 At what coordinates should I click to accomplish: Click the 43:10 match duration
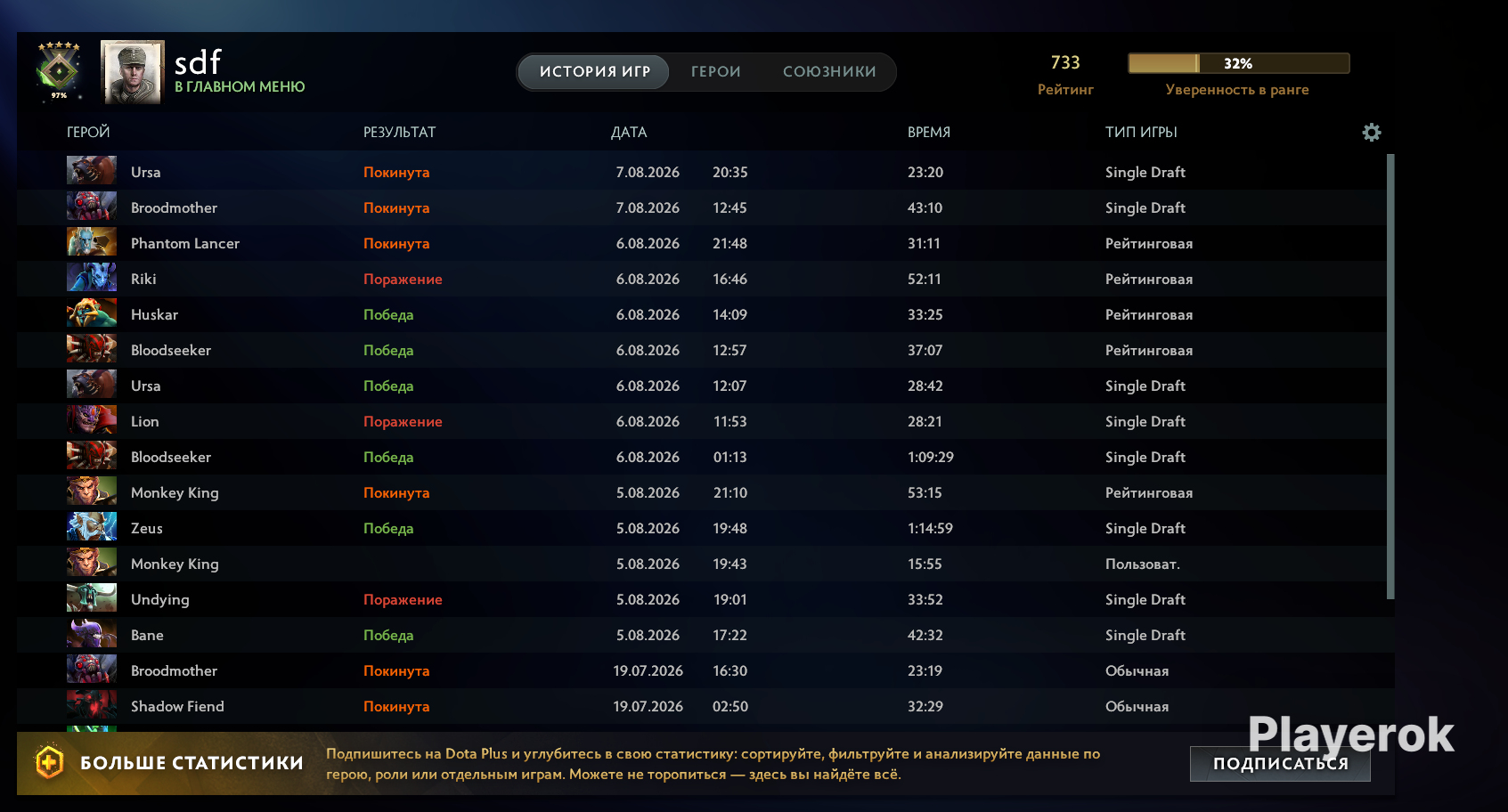pos(925,207)
